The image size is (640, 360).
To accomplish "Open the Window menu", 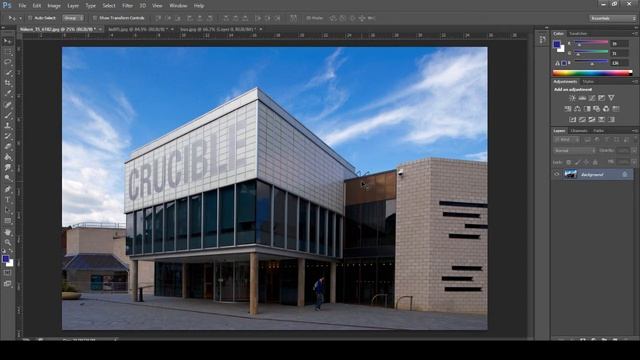I will [x=178, y=6].
